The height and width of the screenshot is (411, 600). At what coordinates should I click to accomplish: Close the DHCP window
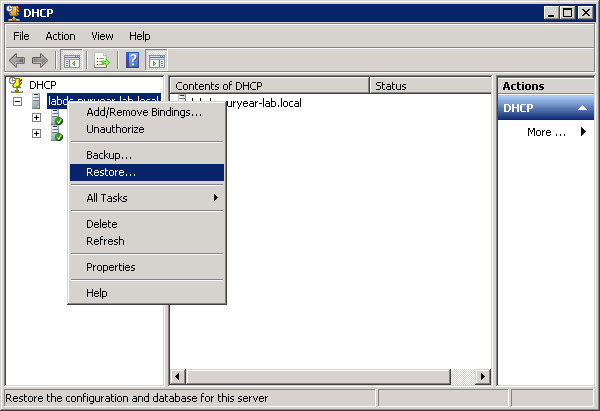[x=586, y=13]
